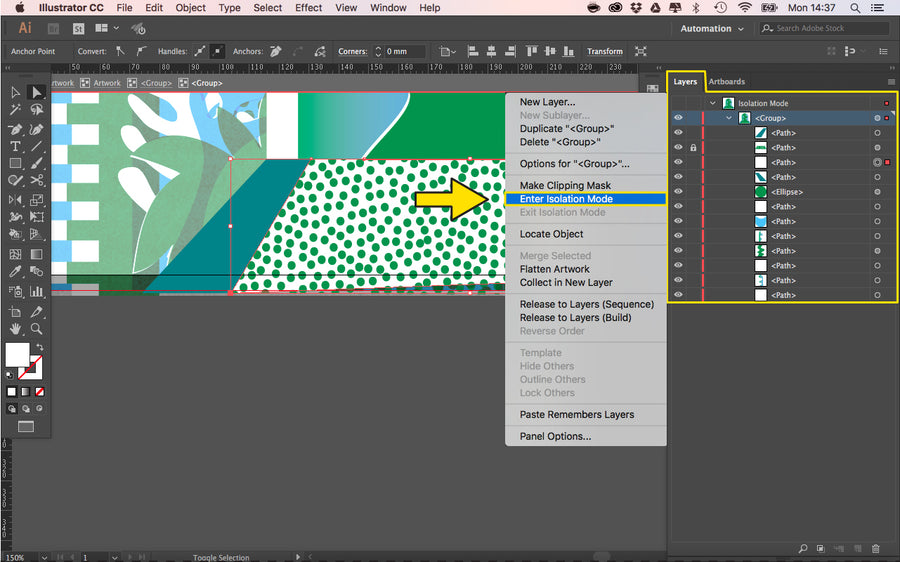This screenshot has height=562, width=900.
Task: Collapse the Group sublayer tree
Action: (x=729, y=118)
